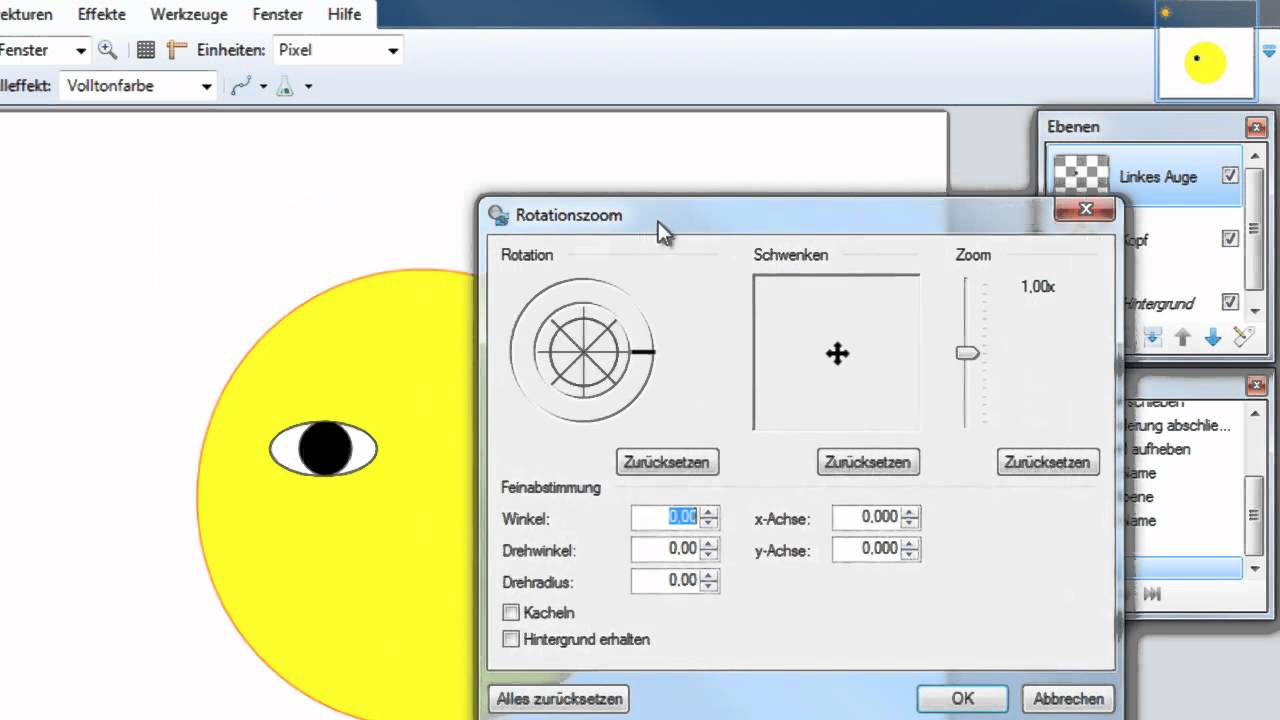Click the Winkel input field
Viewport: 1280px width, 720px height.
pyautogui.click(x=666, y=517)
